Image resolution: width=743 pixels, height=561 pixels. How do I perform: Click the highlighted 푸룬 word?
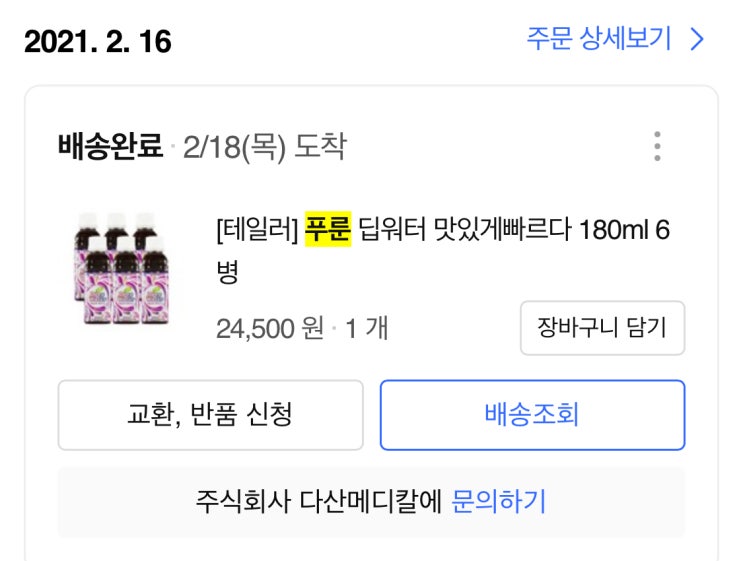pos(328,230)
